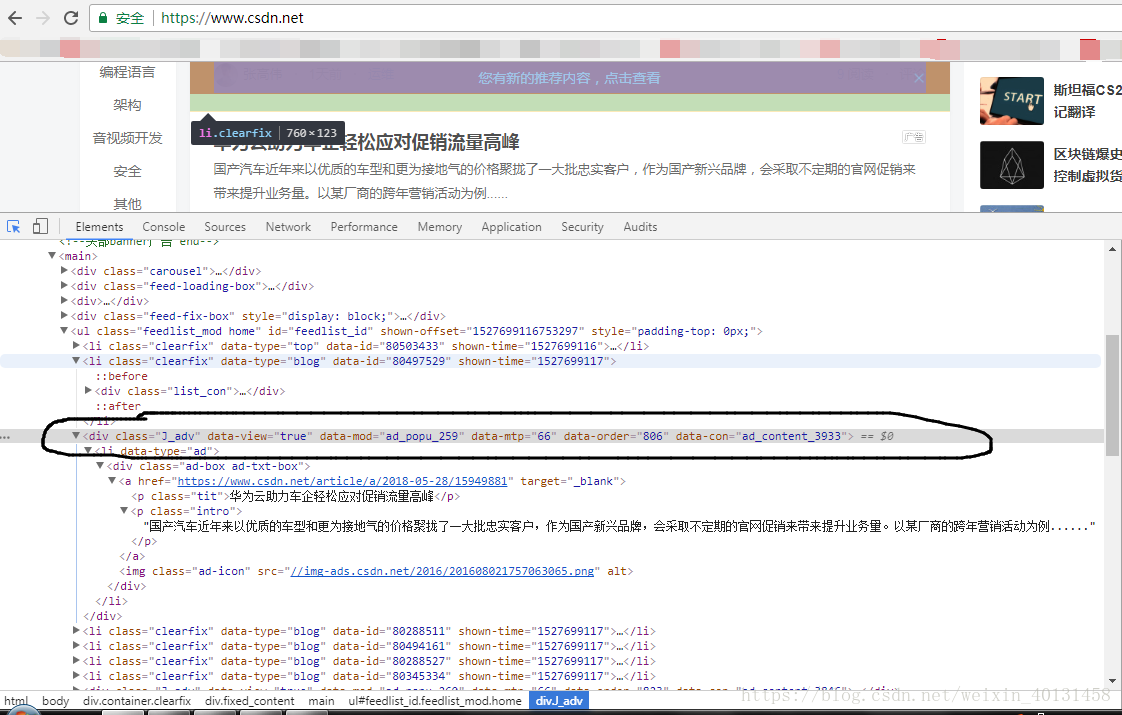Click the green secure padlock icon
This screenshot has width=1122, height=715.
(x=103, y=18)
